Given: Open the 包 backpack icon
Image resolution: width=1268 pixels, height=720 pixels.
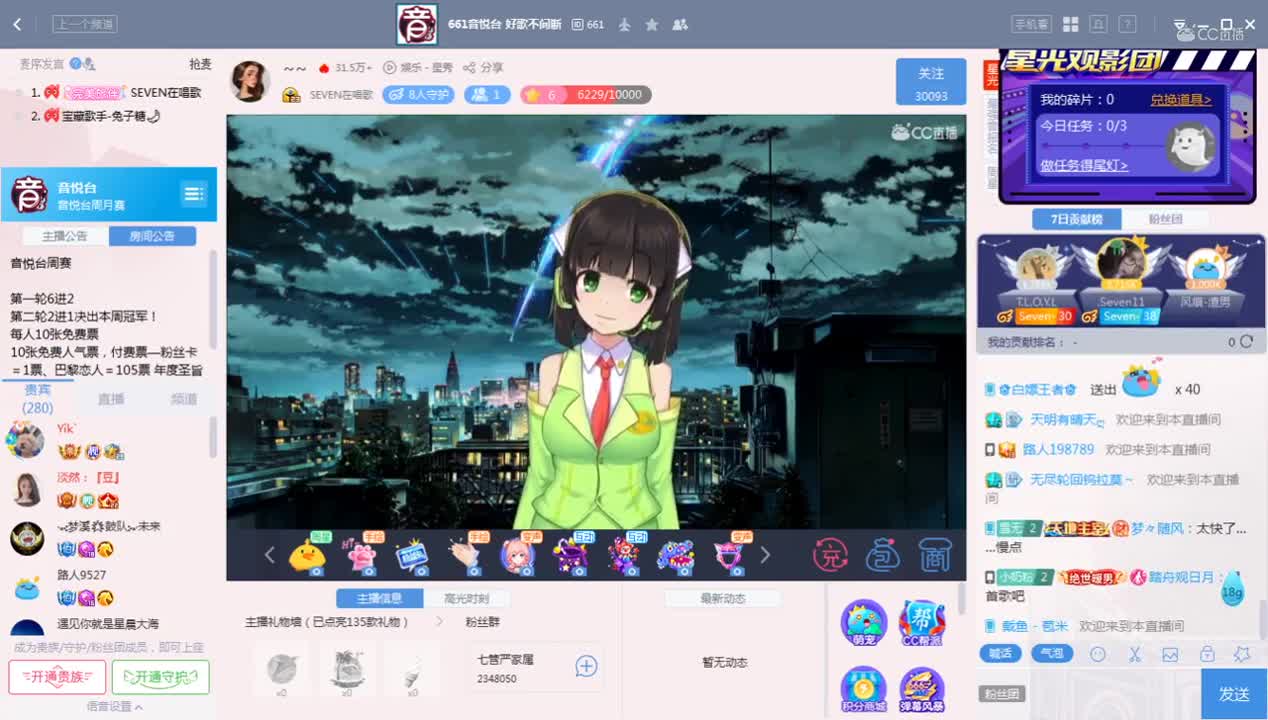Looking at the screenshot, I should [x=882, y=555].
